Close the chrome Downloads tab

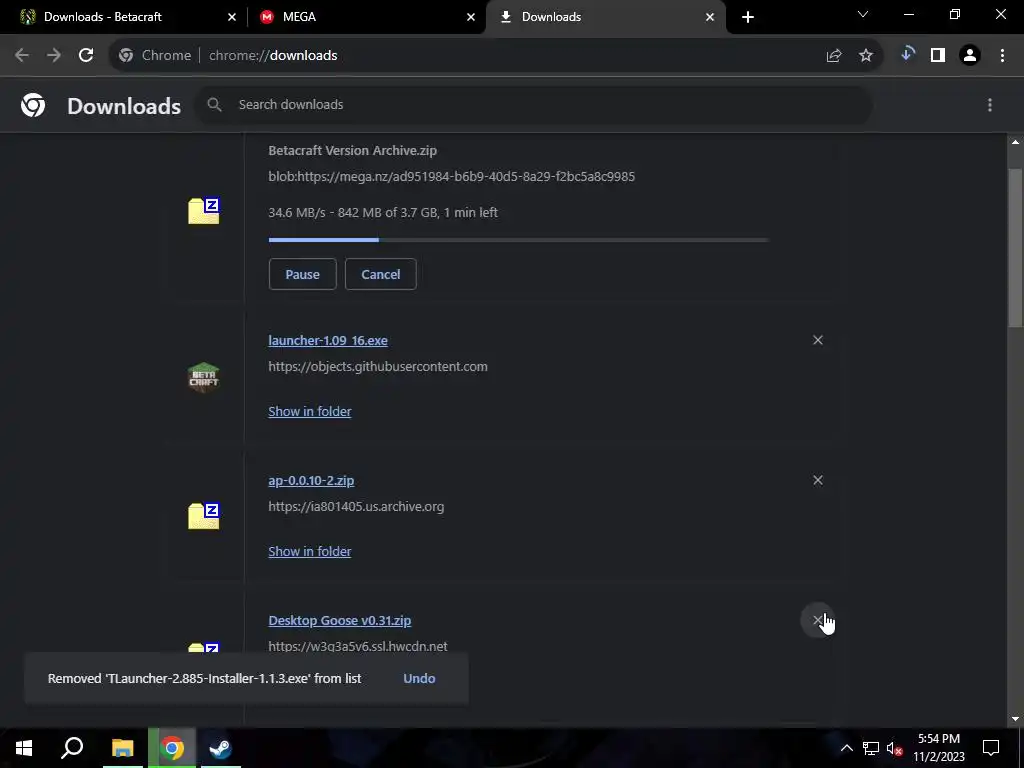click(x=710, y=17)
